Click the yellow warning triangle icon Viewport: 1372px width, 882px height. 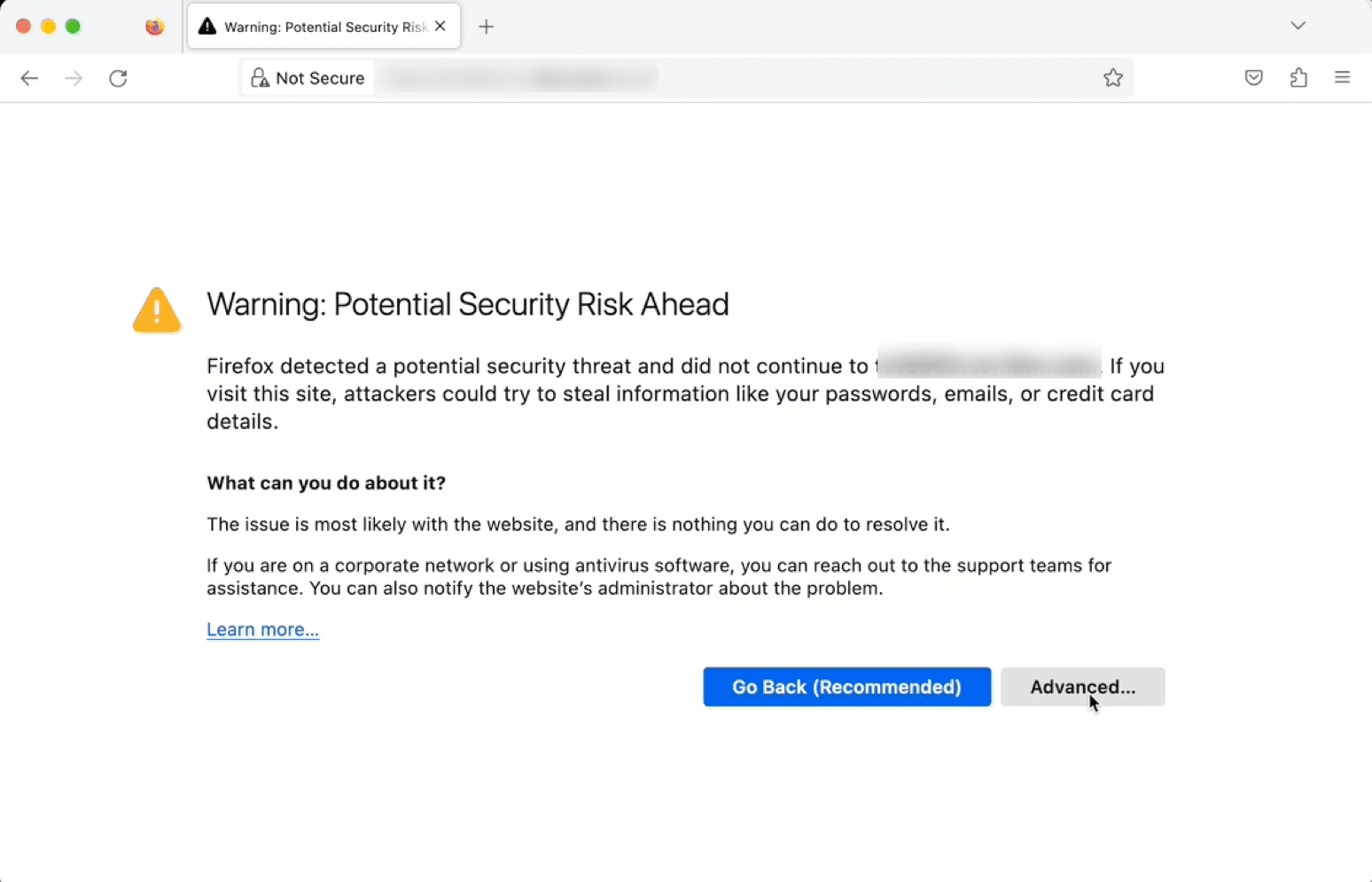(x=157, y=309)
